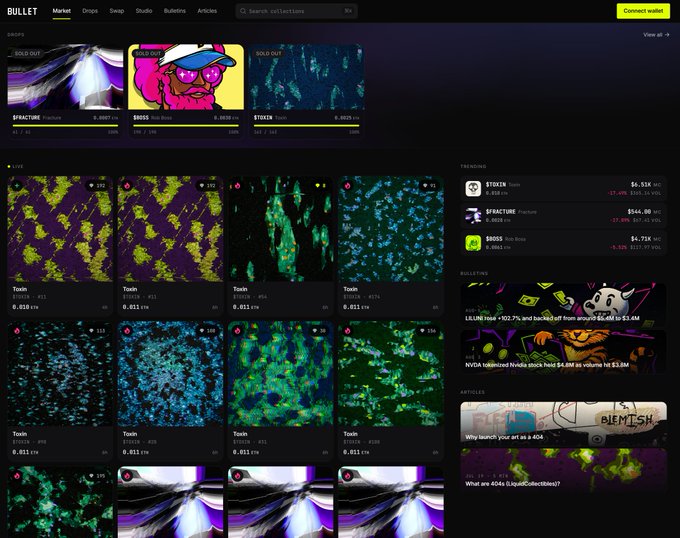Click the $BOSS drop progress bar
This screenshot has width=680, height=538.
tap(186, 125)
